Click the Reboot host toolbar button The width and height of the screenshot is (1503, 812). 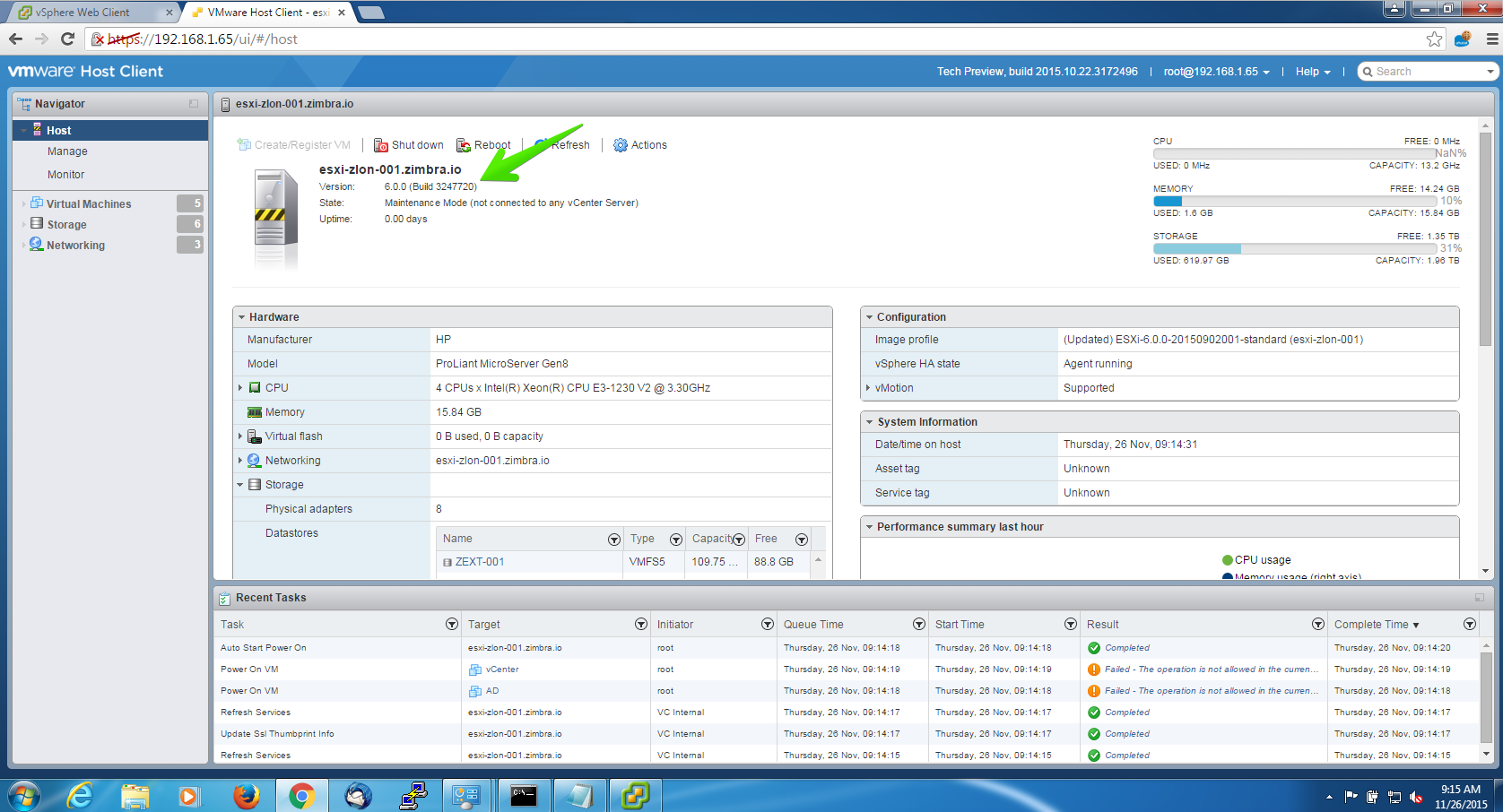pos(483,145)
